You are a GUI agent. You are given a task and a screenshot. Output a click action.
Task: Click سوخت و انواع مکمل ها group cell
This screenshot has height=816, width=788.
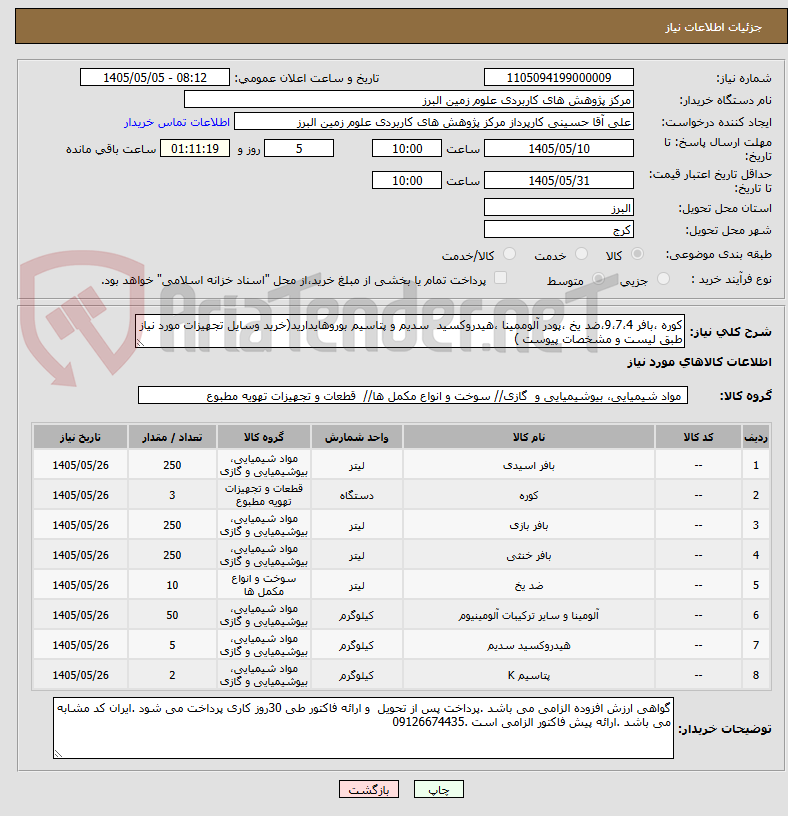(x=264, y=585)
